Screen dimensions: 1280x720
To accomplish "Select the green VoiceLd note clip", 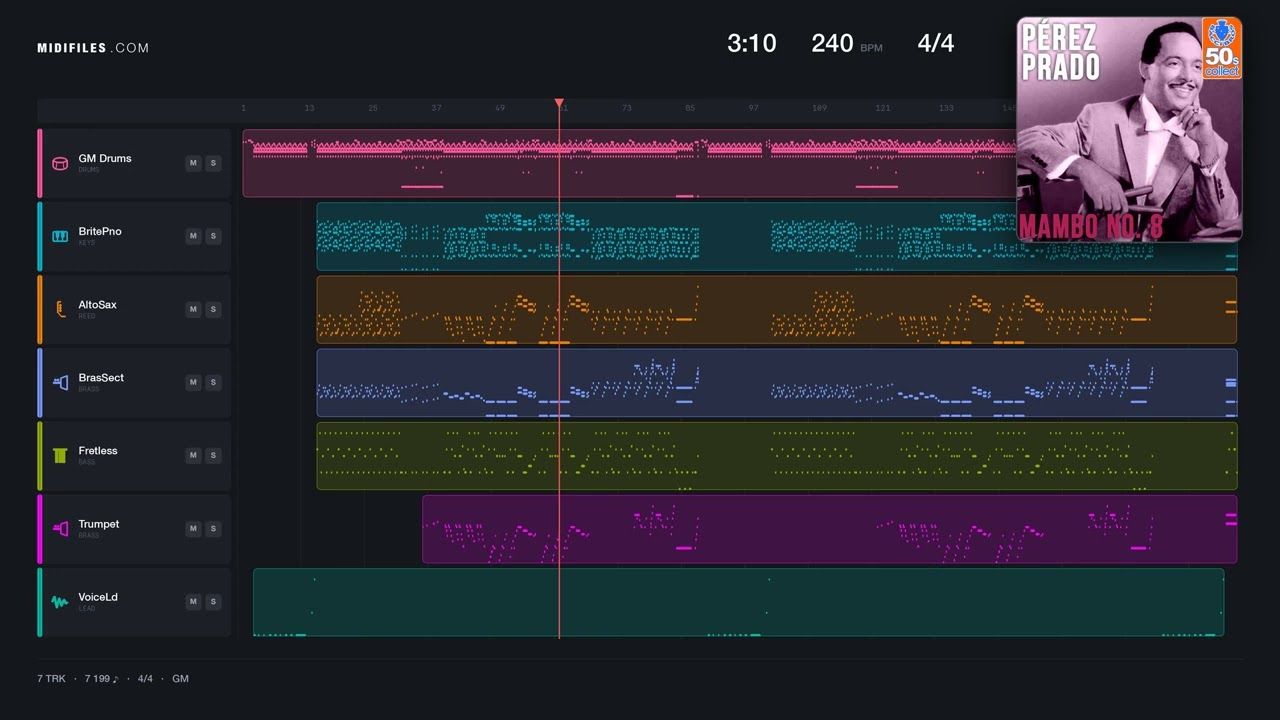I will pos(739,601).
